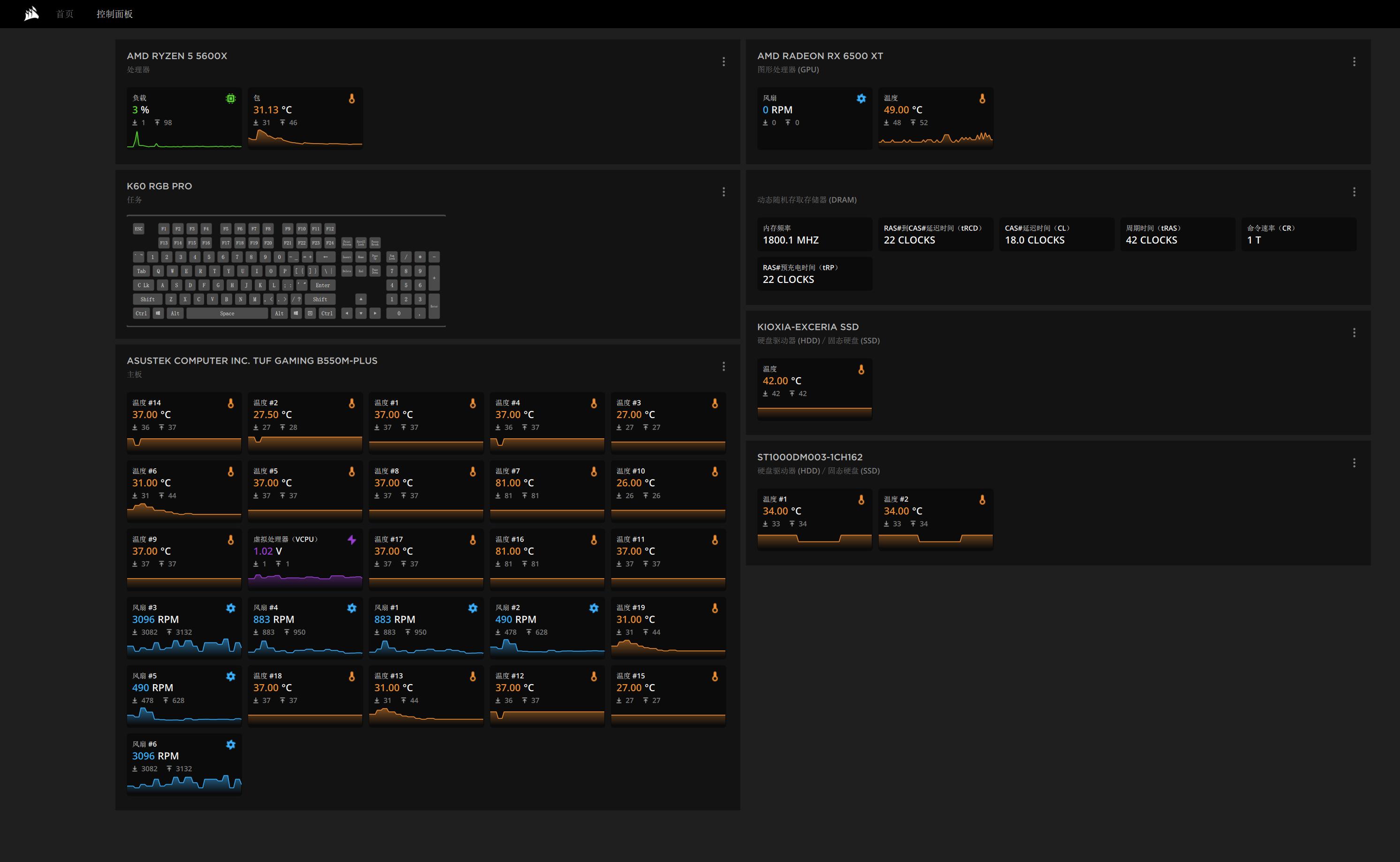Click the purple VCPU voltage lightning icon

[352, 539]
